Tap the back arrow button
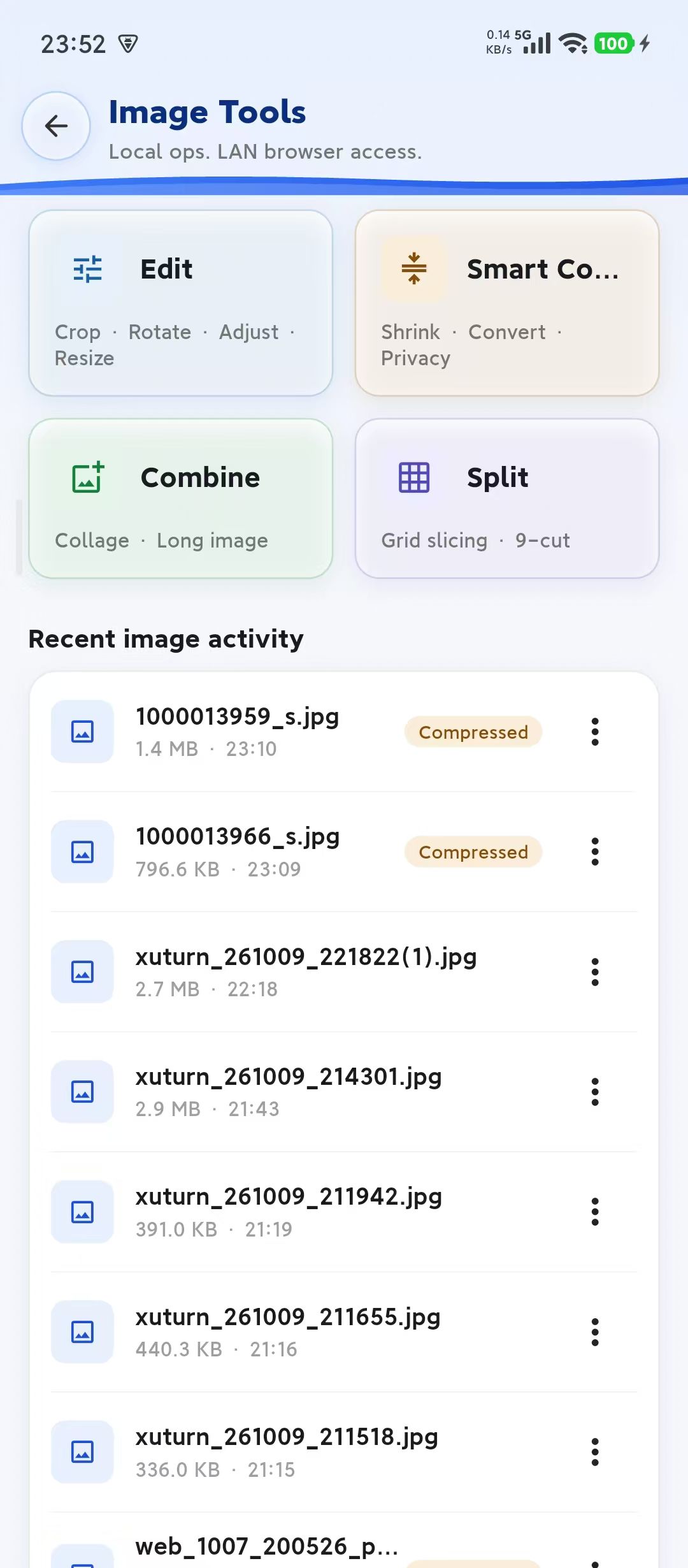The height and width of the screenshot is (1568, 688). [56, 126]
